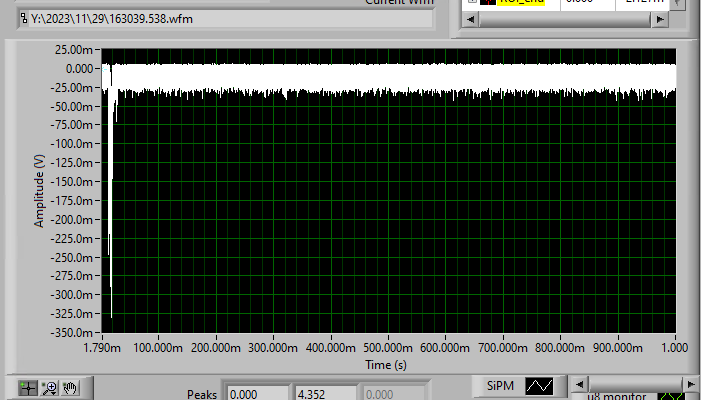Screen dimensions: 701x400
Task: Click the 900.000m x-axis tick label
Action: pos(617,348)
